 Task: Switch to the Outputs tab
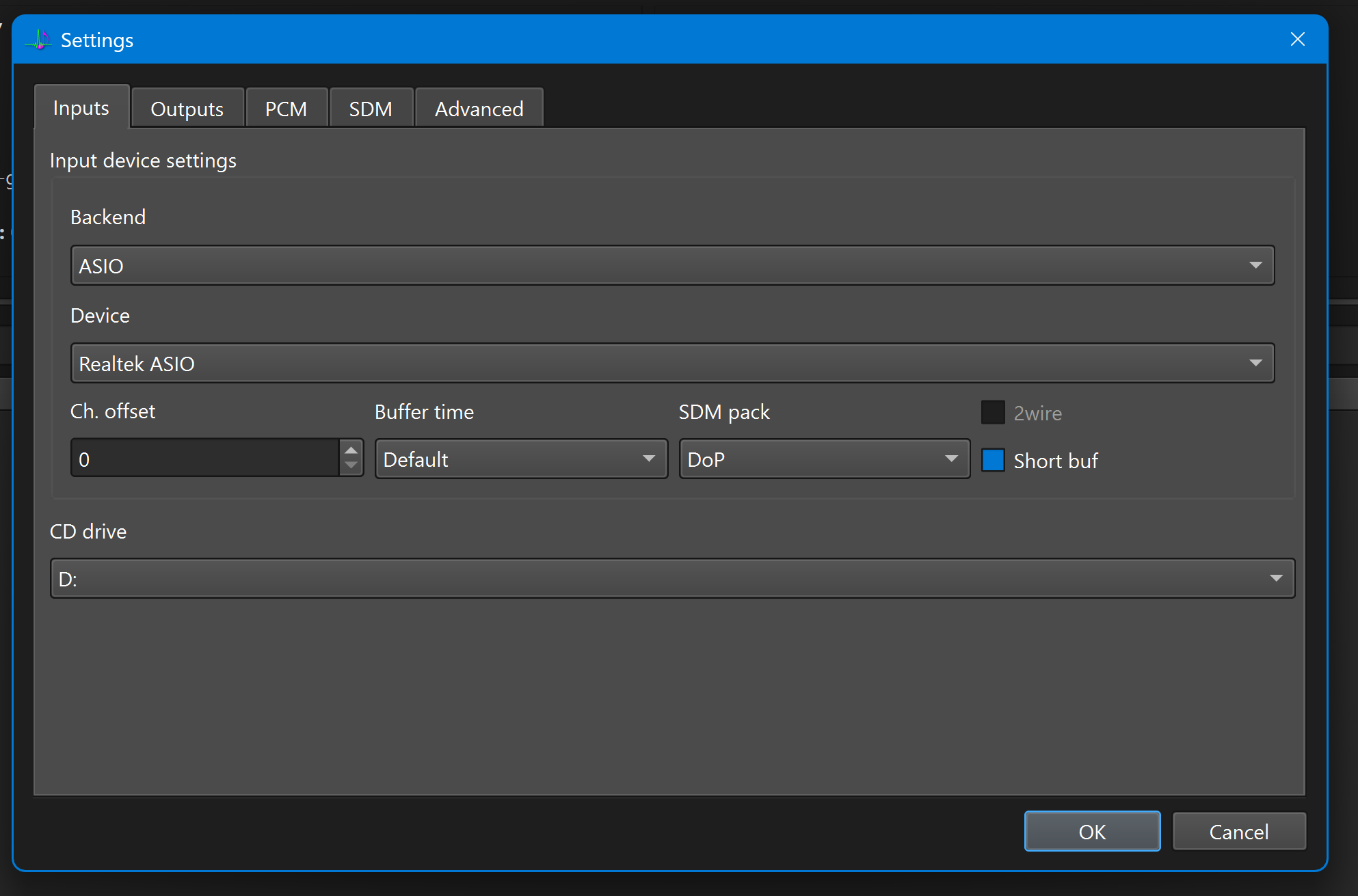pos(187,109)
